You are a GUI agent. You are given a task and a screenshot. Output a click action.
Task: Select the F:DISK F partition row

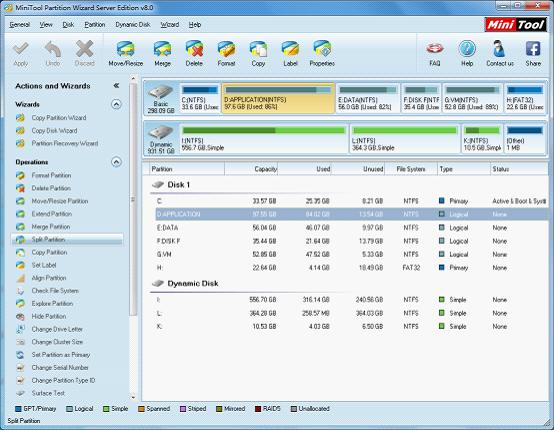352,241
